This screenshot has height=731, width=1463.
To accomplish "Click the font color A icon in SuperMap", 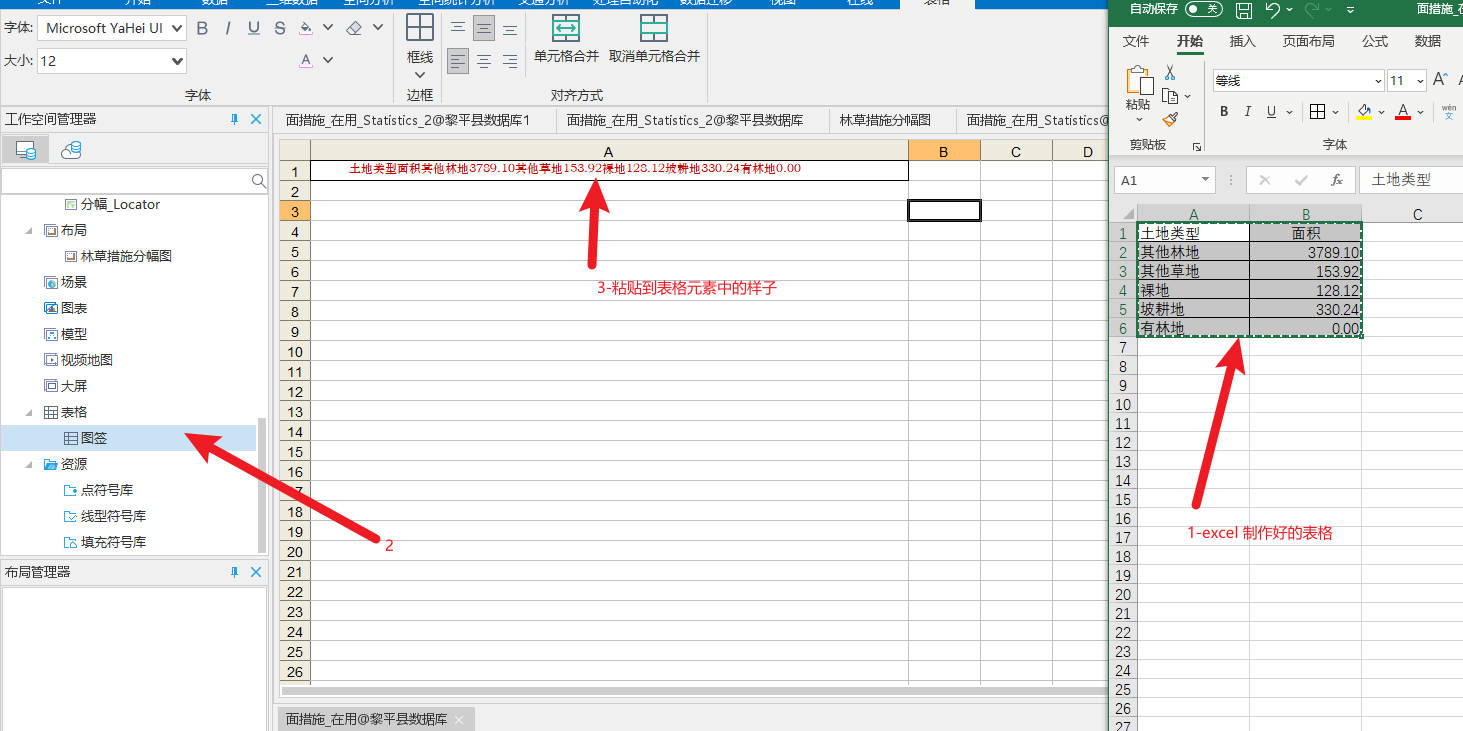I will 306,61.
